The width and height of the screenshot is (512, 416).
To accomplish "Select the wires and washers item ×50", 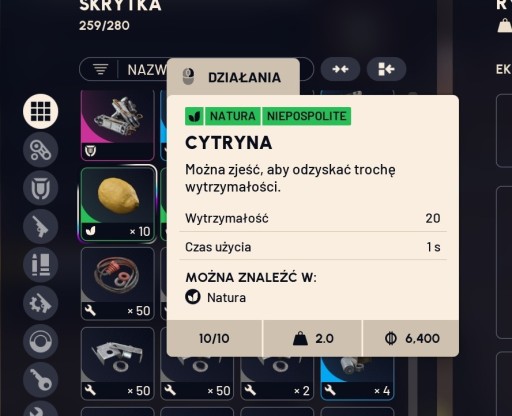I will point(118,284).
